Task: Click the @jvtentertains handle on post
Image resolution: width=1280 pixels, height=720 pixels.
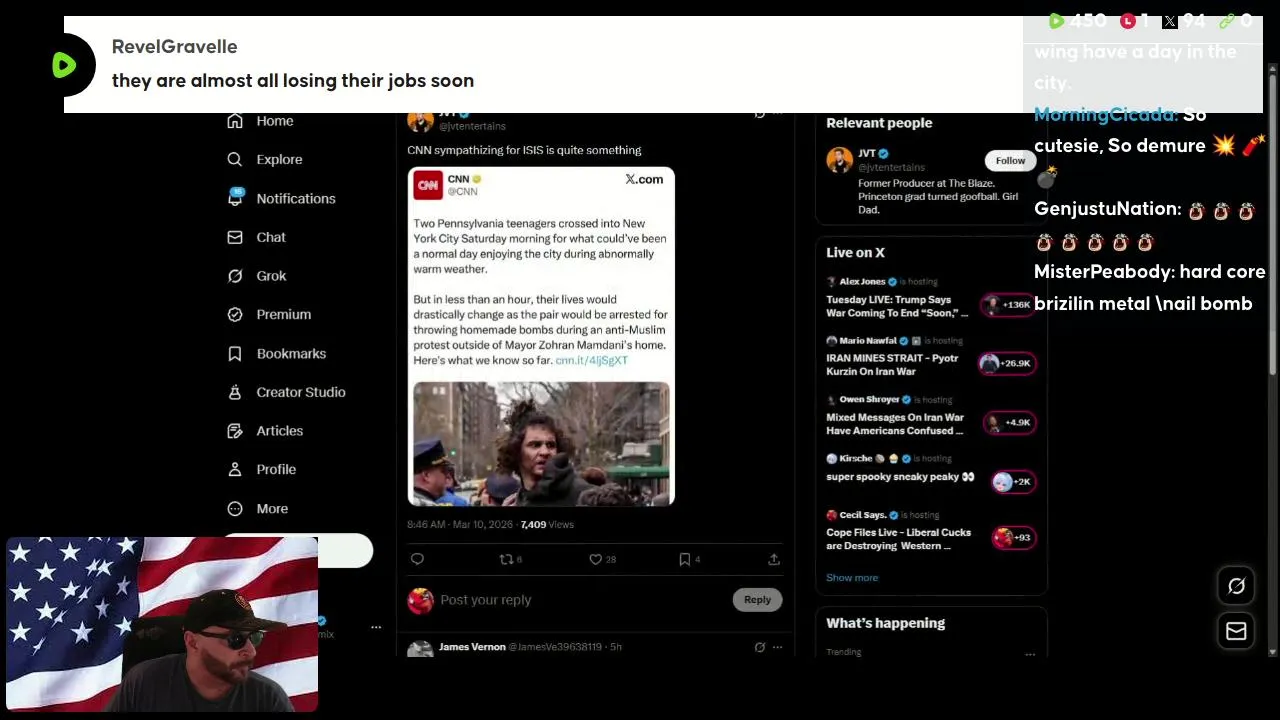Action: tap(472, 126)
